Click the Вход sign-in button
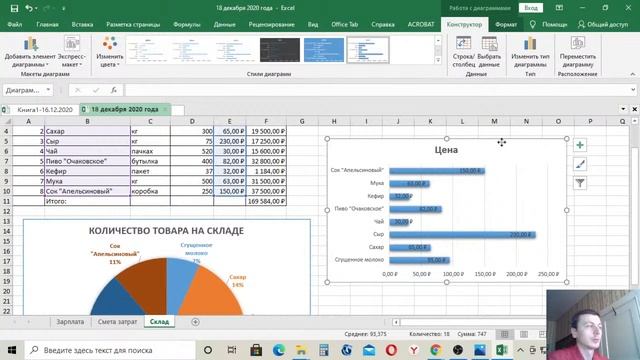The height and width of the screenshot is (360, 640). (x=531, y=8)
